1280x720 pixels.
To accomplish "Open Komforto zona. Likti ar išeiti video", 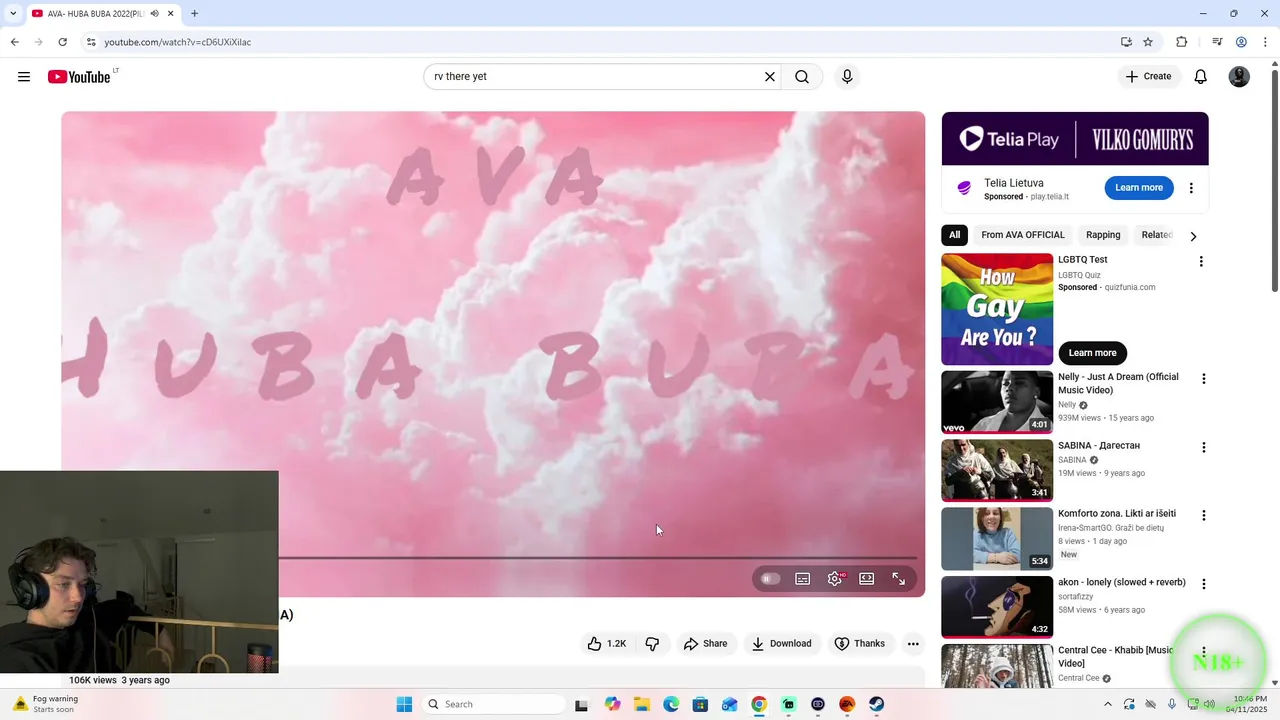I will click(x=997, y=538).
